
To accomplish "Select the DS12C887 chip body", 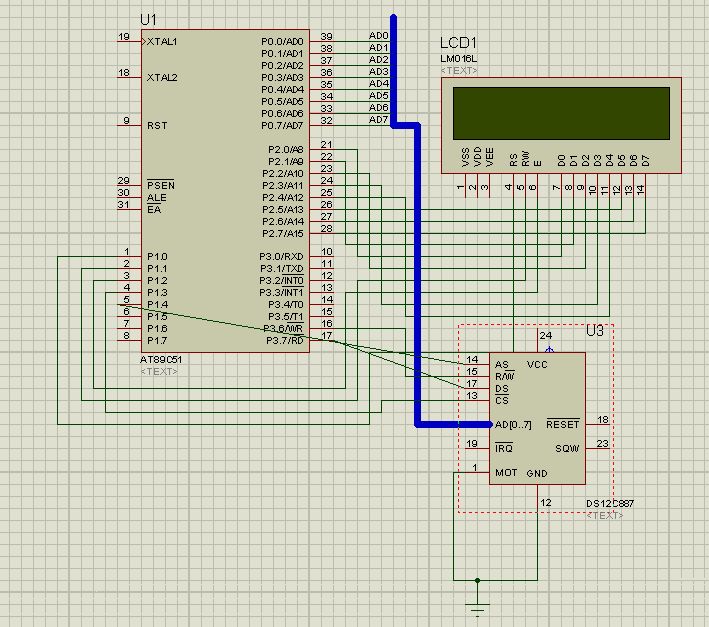I will (536, 418).
